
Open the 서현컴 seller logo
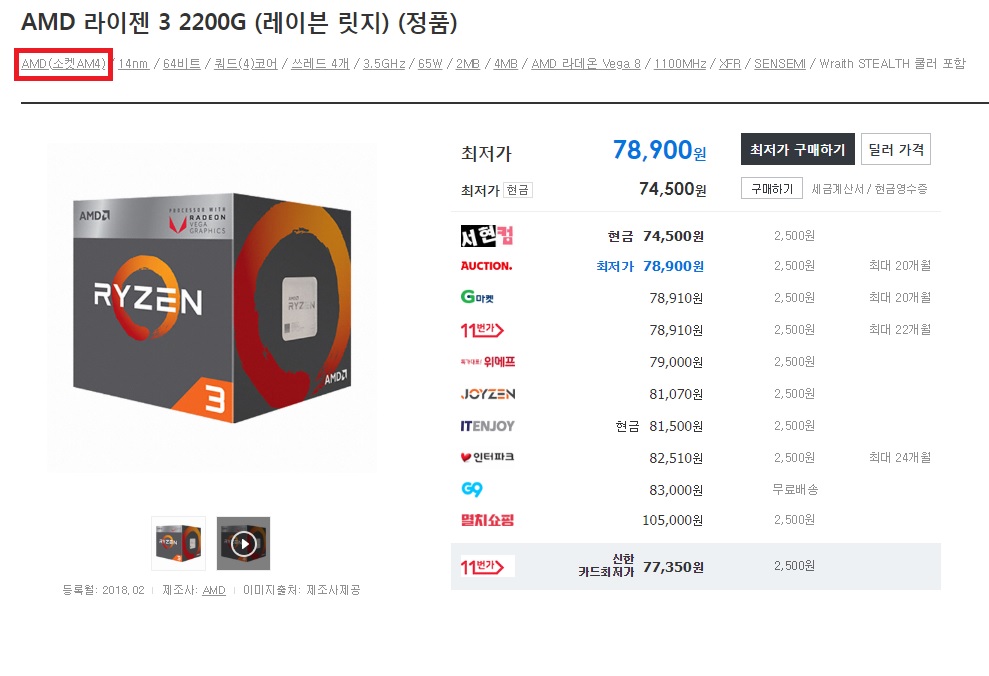pyautogui.click(x=487, y=236)
